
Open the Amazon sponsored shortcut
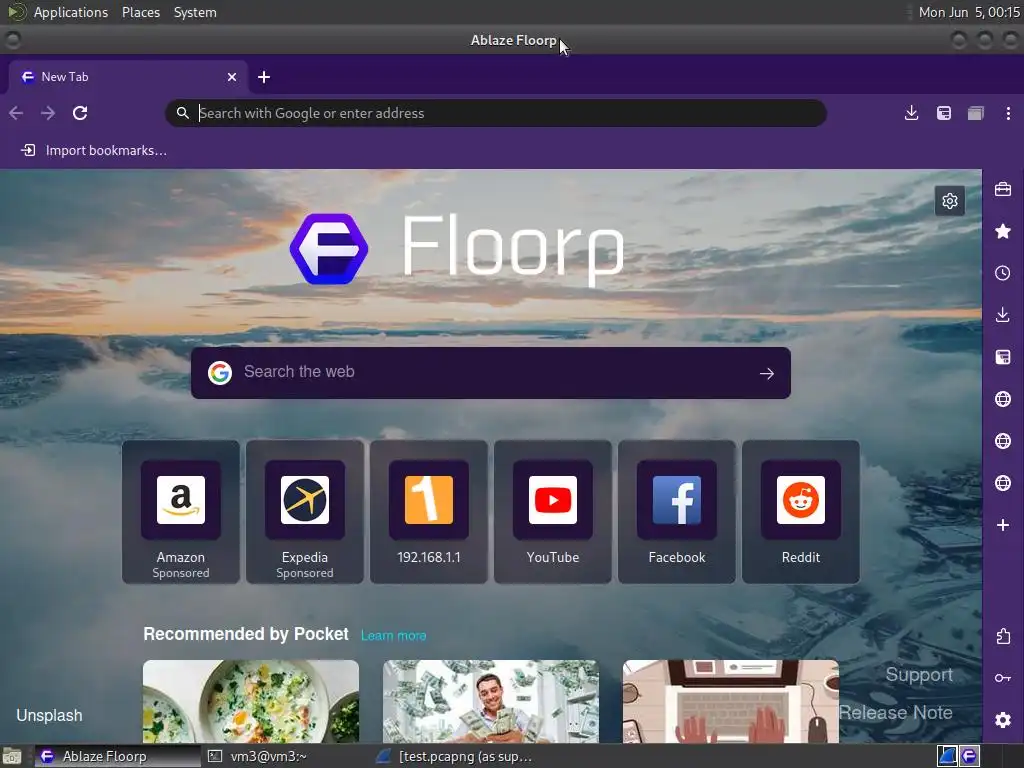point(181,511)
